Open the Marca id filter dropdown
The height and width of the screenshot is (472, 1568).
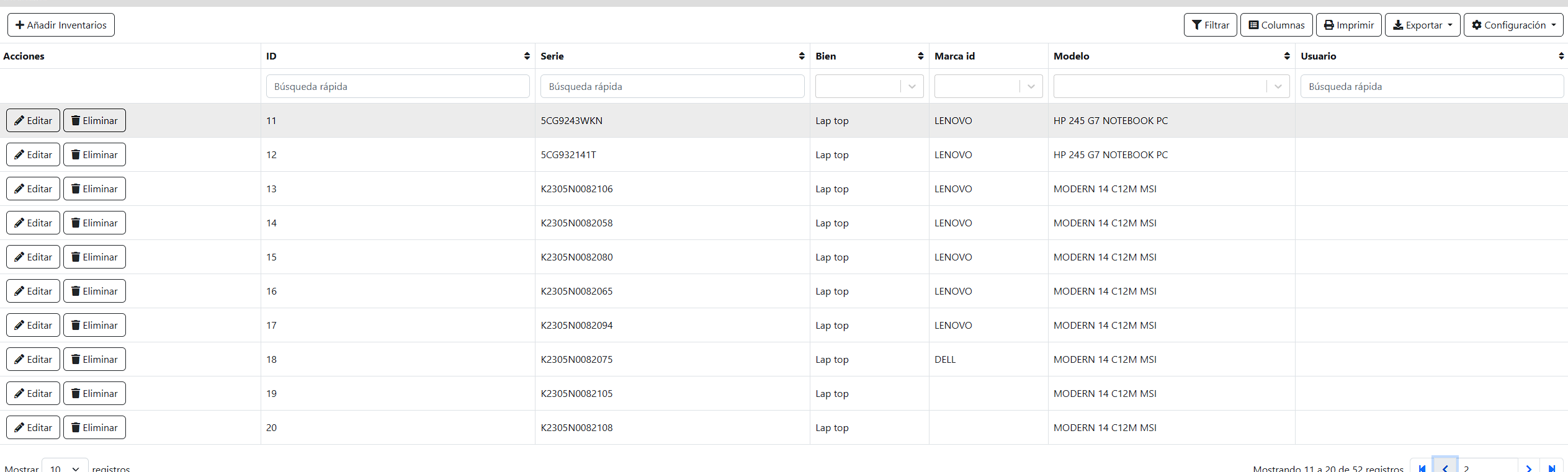coord(1031,87)
